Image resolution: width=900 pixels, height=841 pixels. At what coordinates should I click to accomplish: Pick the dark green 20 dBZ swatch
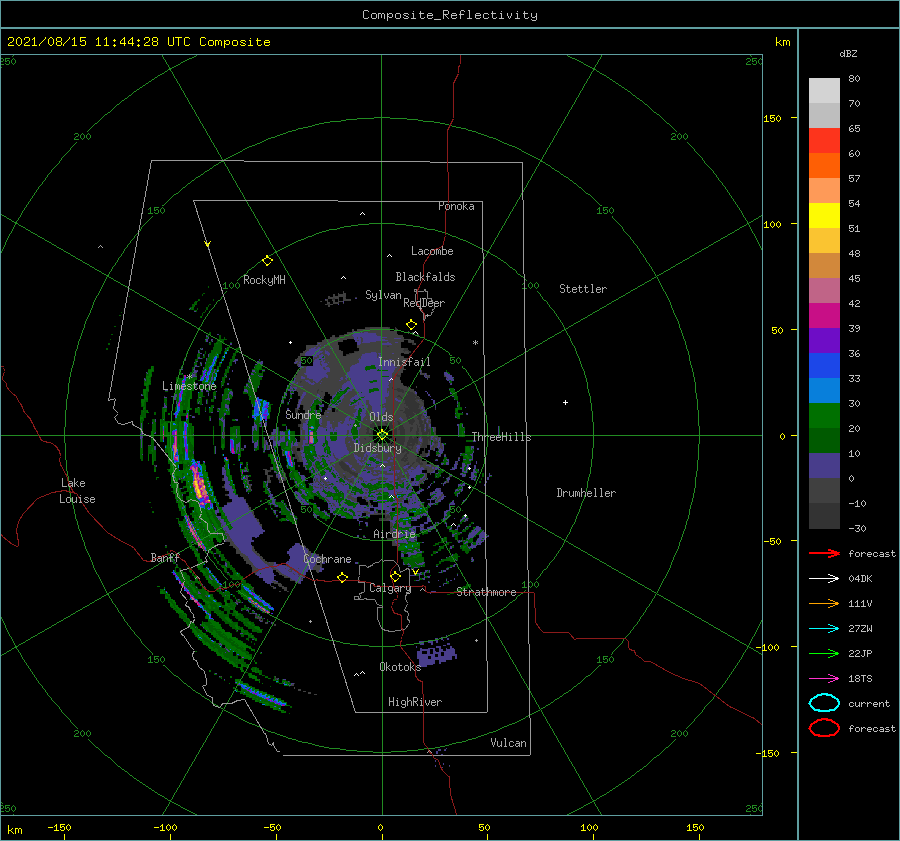pos(824,440)
